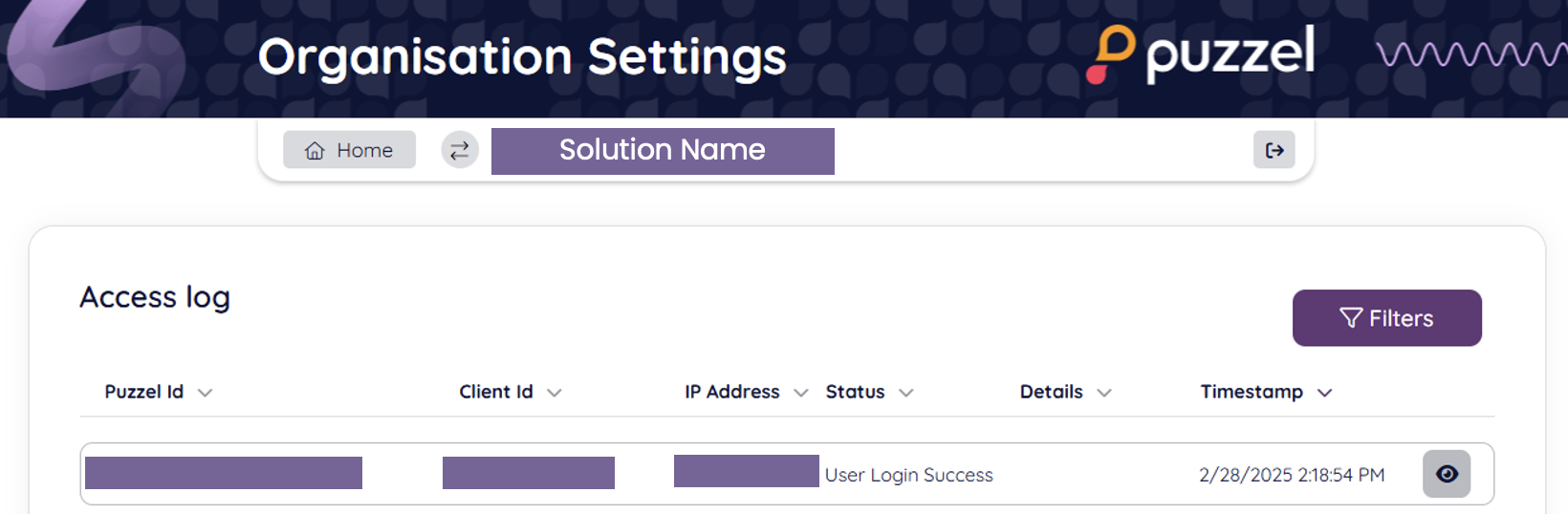Click the logout icon in navigation bar
1568x514 pixels.
[1274, 150]
